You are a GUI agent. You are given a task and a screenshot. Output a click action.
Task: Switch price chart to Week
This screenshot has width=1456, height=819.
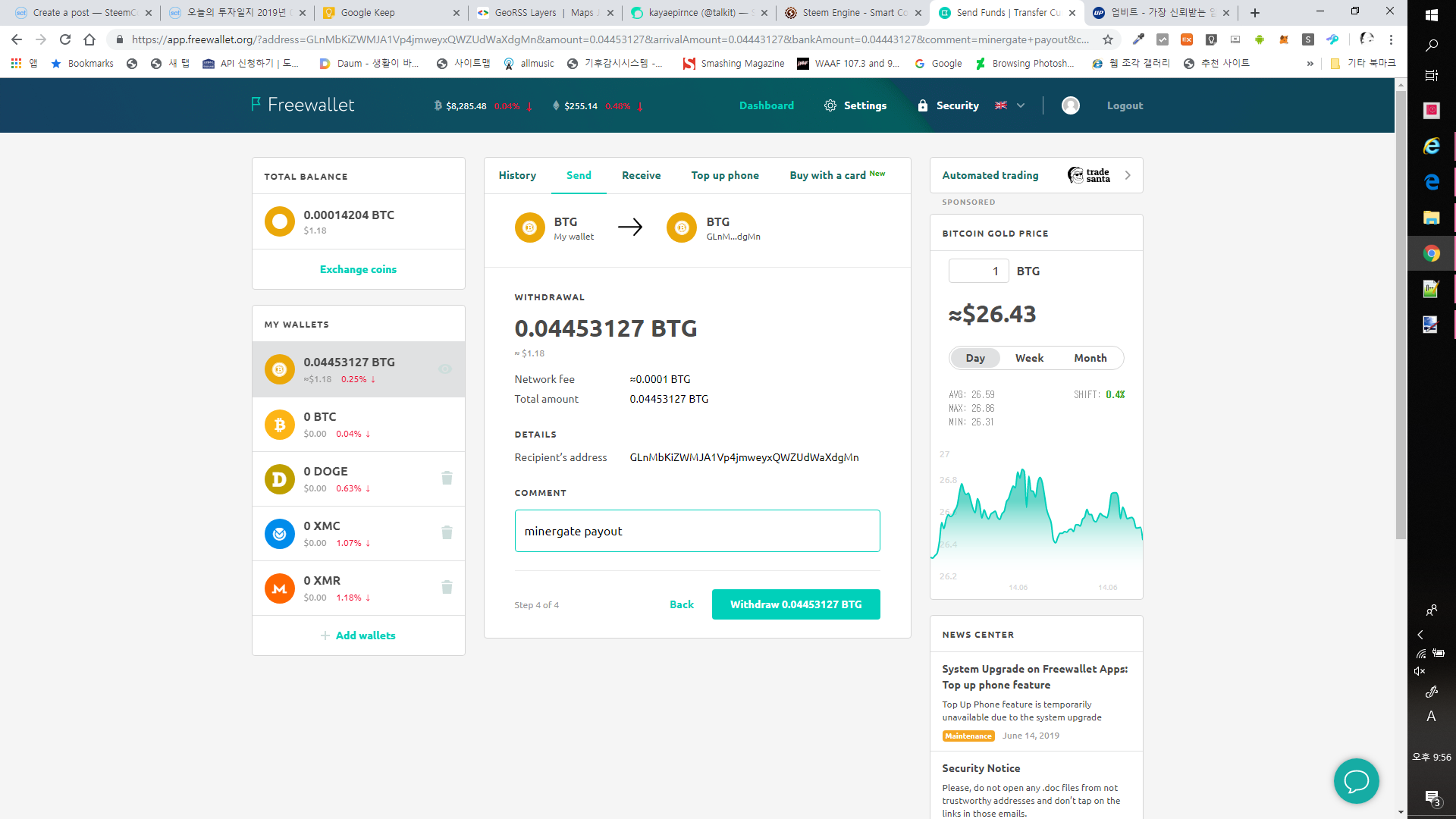pos(1029,358)
